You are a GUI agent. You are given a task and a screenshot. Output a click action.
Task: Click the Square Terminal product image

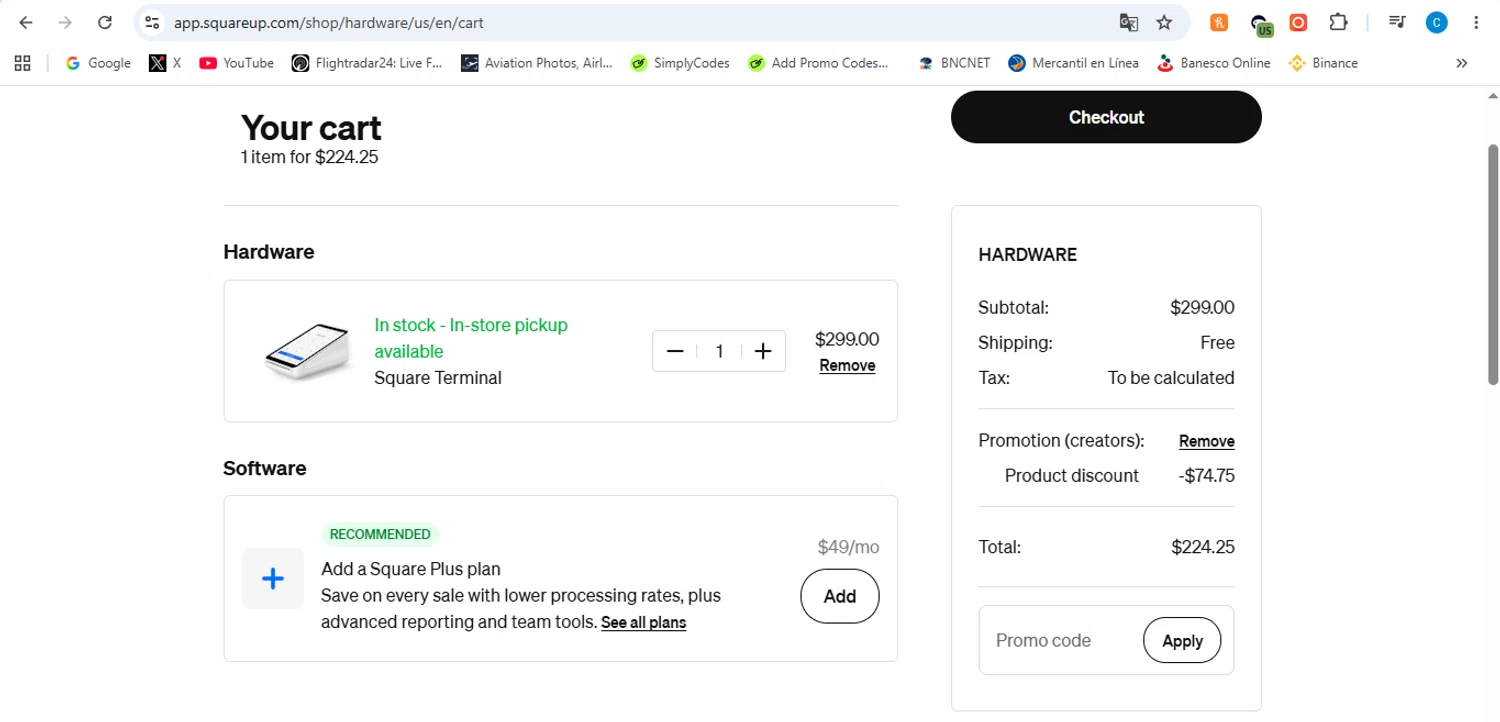coord(309,351)
